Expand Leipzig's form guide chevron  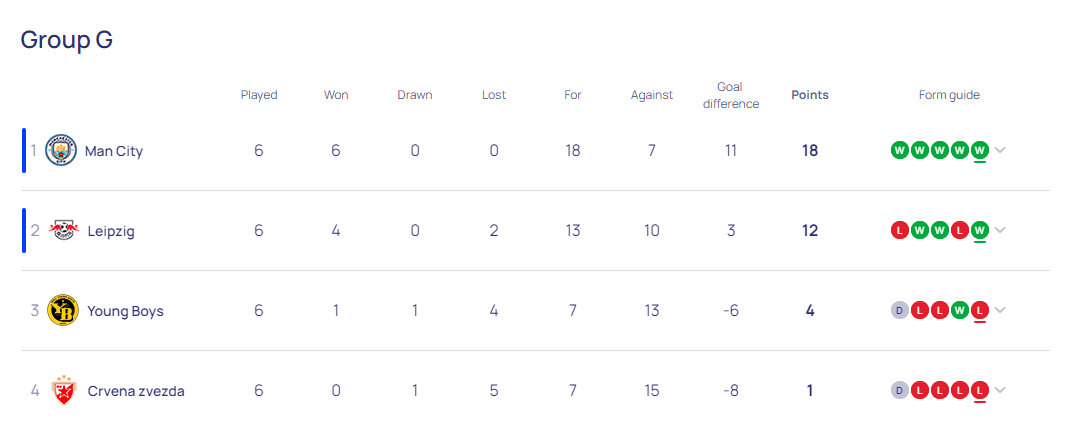click(x=1000, y=231)
